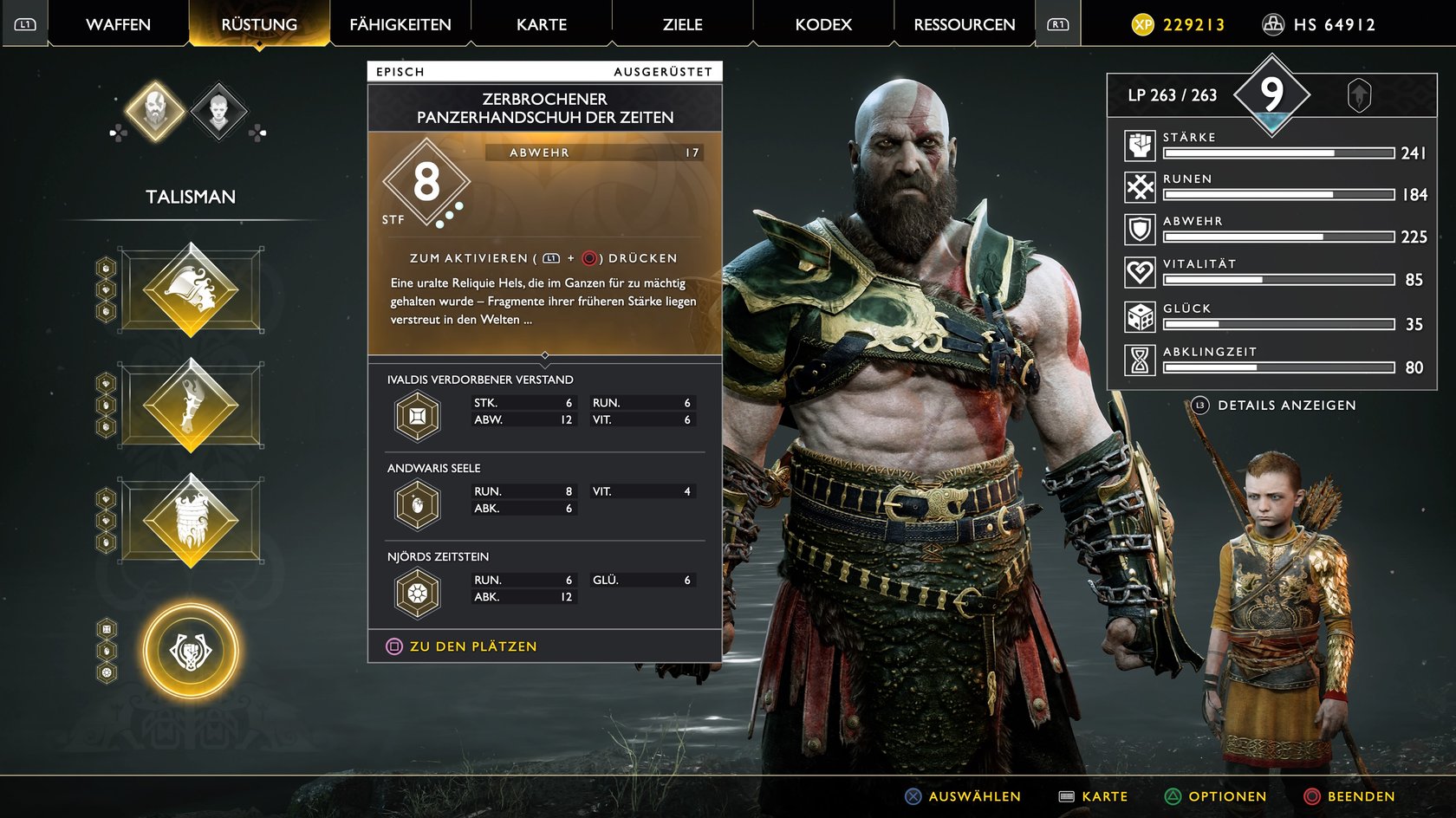The width and height of the screenshot is (1456, 818).
Task: Click Ivaldis Verdorbener Verstand enchantment icon
Action: (418, 416)
